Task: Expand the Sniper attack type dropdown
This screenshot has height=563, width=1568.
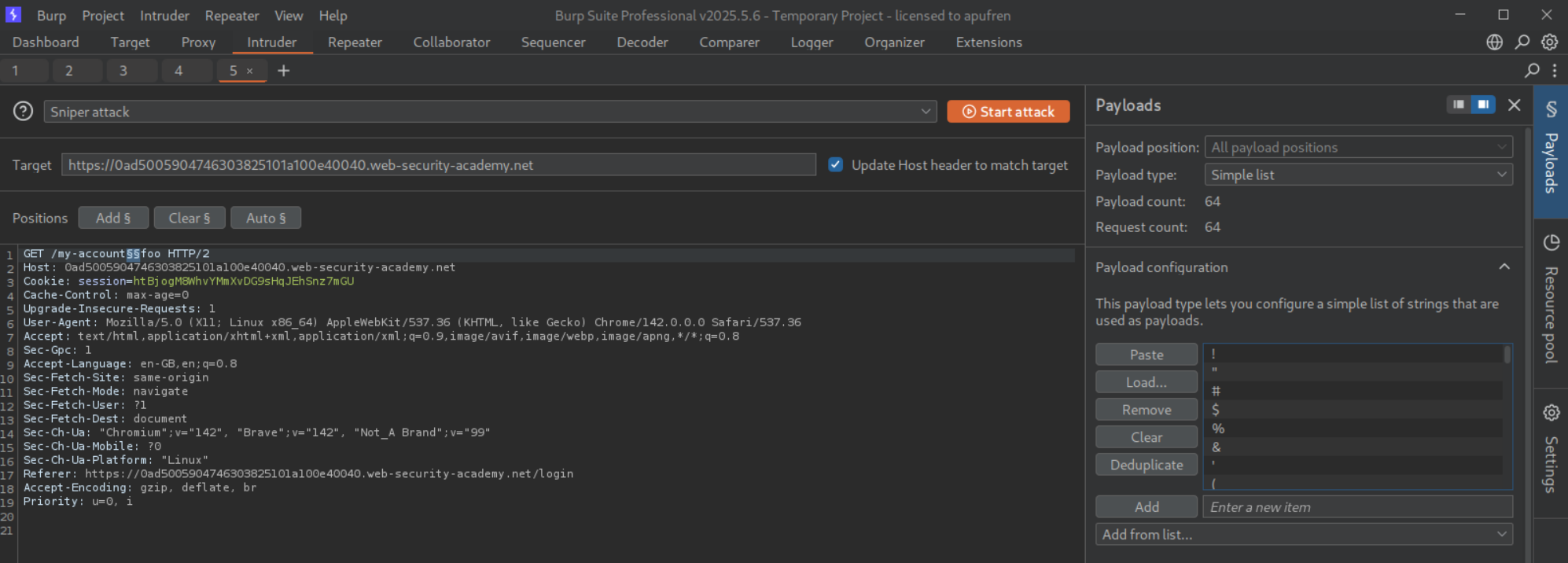Action: pos(926,112)
